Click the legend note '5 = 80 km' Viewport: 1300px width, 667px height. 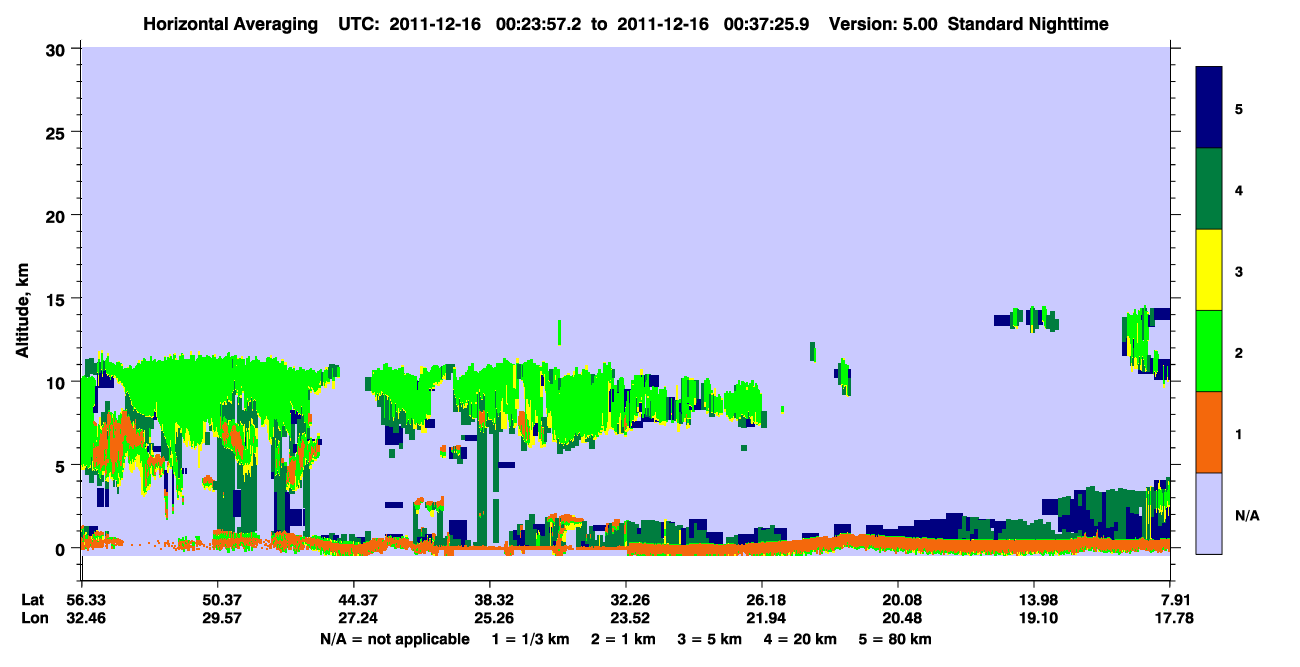click(x=895, y=639)
